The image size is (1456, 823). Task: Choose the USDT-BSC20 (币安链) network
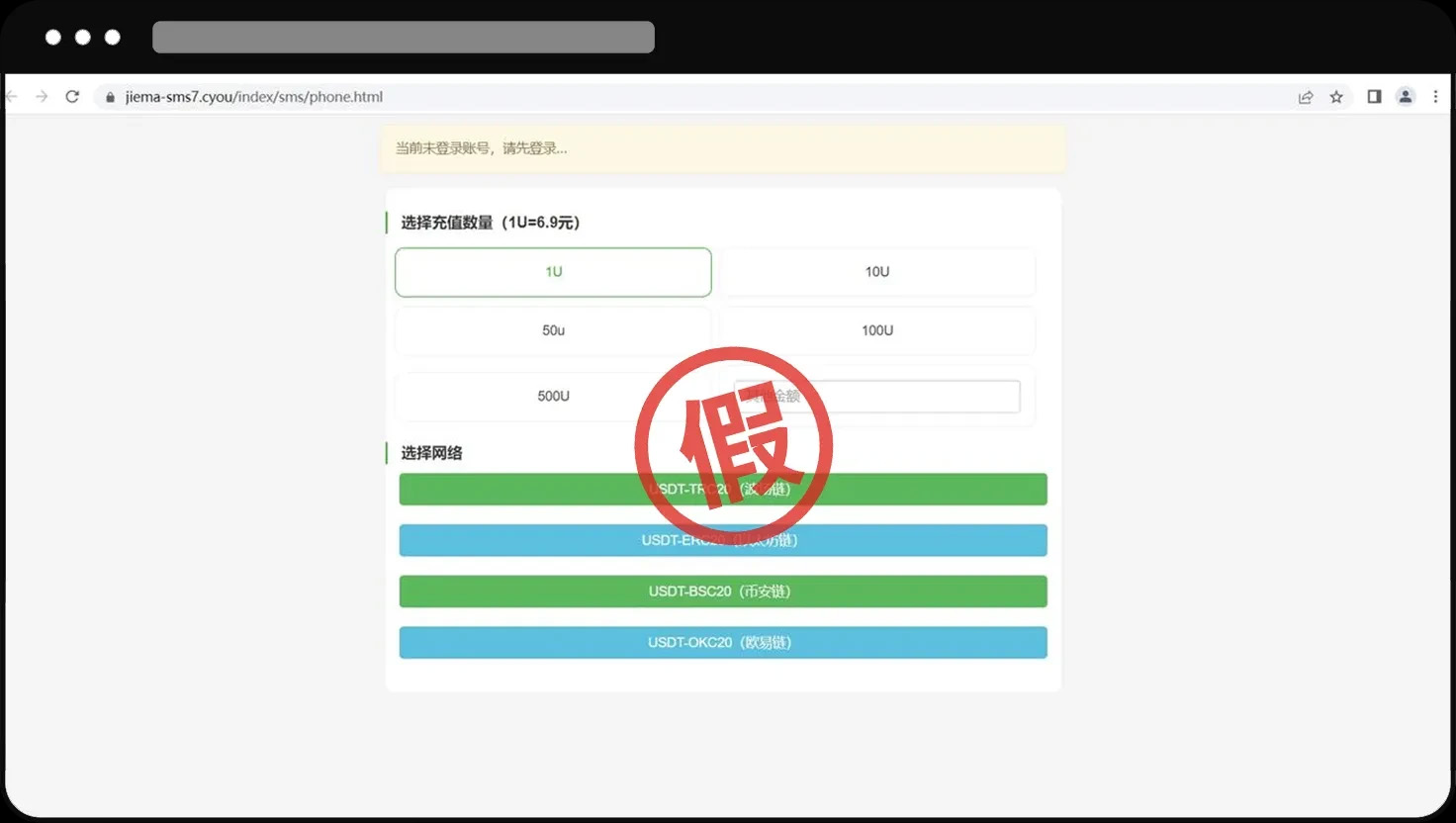click(x=722, y=591)
